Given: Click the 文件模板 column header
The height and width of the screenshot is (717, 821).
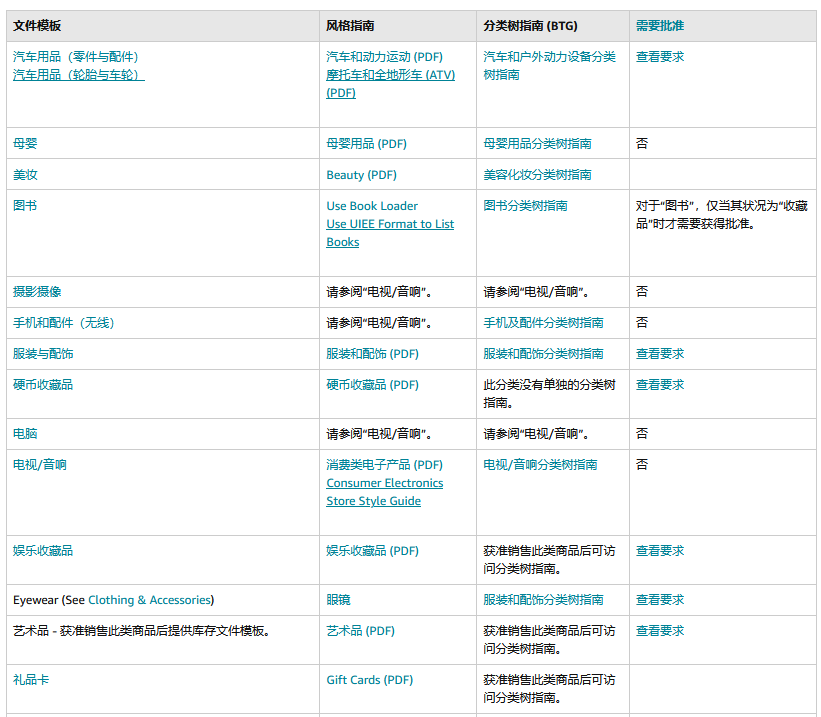Looking at the screenshot, I should pyautogui.click(x=37, y=26).
